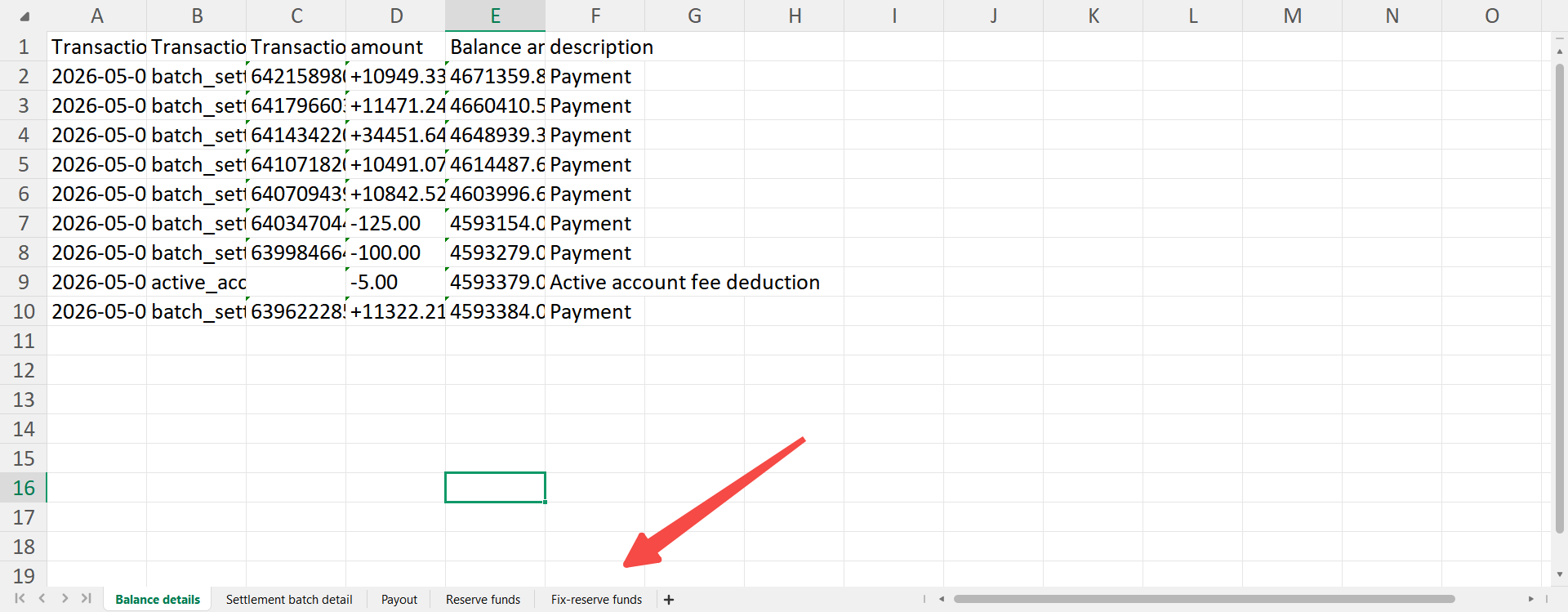This screenshot has height=612, width=1568.
Task: Add a new sheet with plus icon
Action: point(669,600)
